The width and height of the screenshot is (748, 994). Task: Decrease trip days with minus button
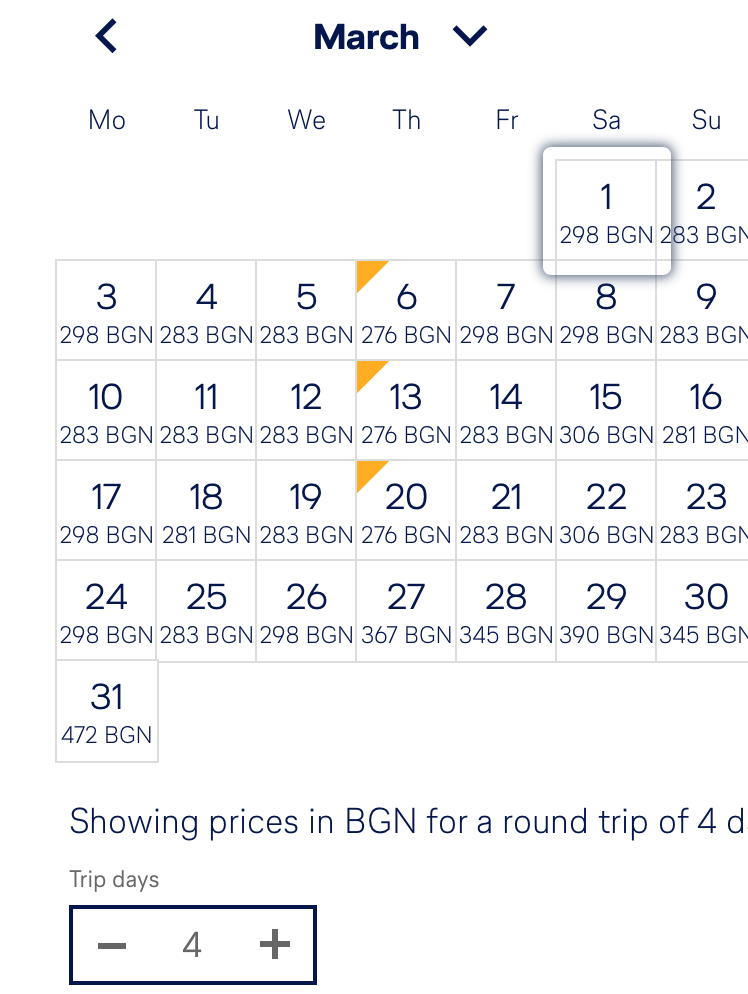click(x=112, y=945)
